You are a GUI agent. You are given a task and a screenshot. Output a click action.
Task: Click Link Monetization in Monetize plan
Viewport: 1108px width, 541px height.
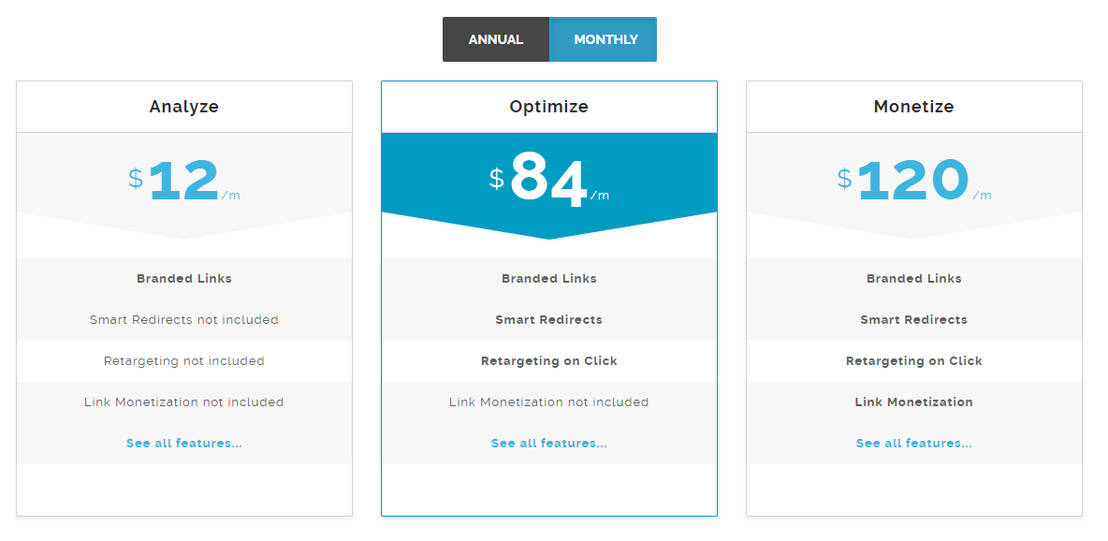coord(914,402)
